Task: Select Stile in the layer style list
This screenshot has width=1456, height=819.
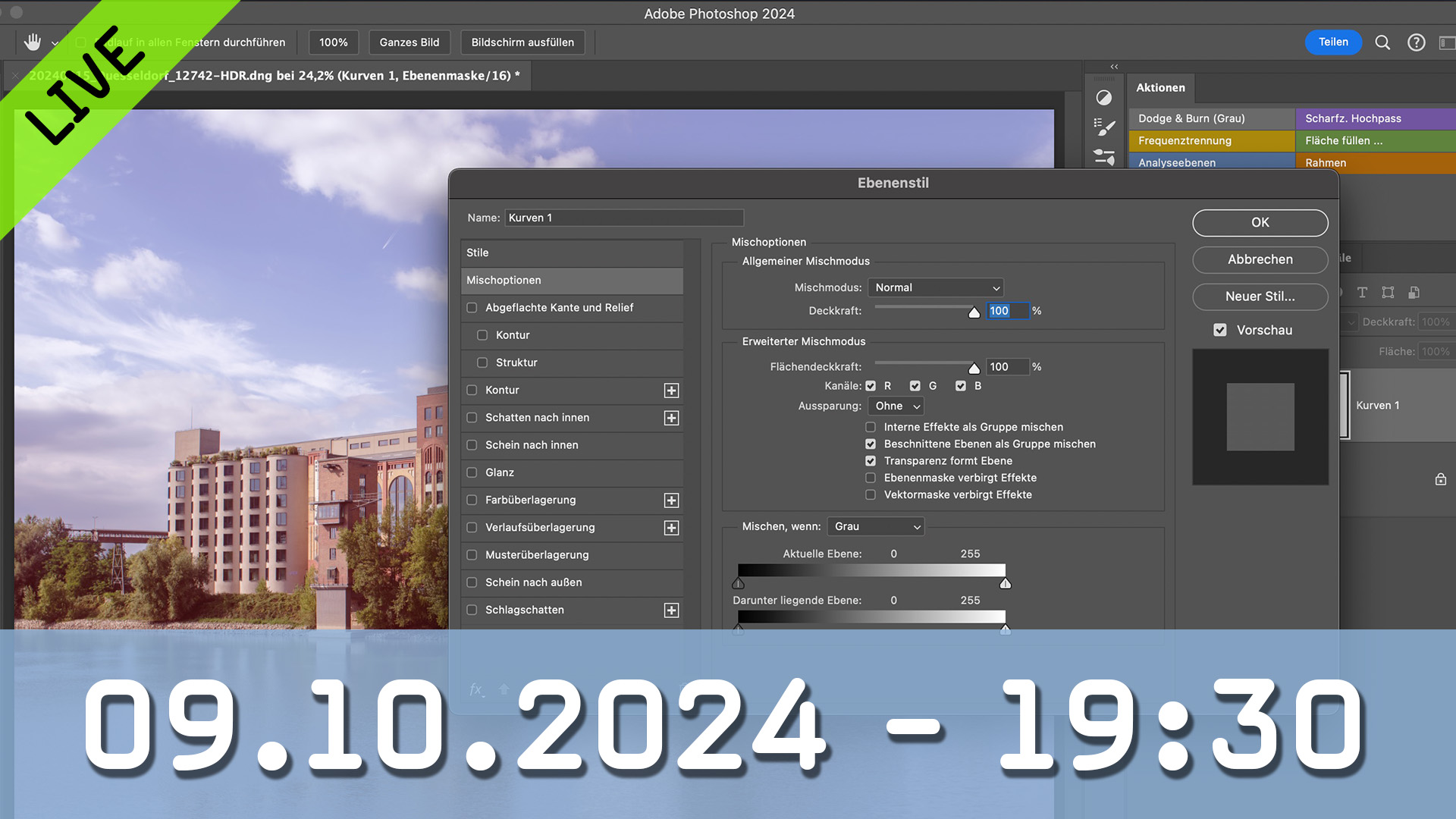Action: click(x=572, y=253)
